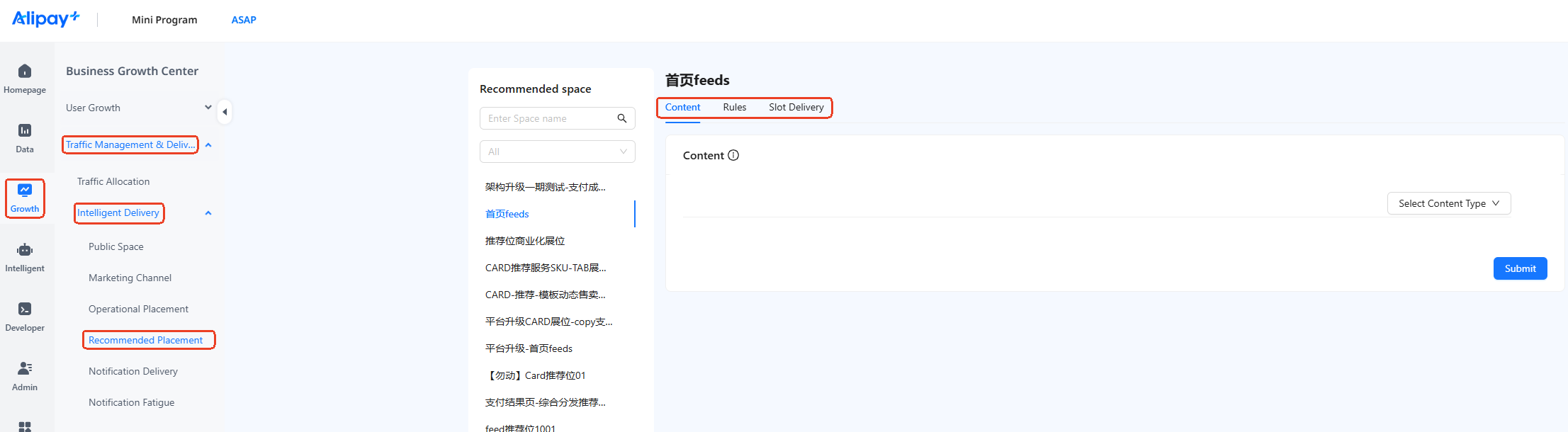1568x432 pixels.
Task: Click the search magnifier in Space name field
Action: pyautogui.click(x=622, y=118)
